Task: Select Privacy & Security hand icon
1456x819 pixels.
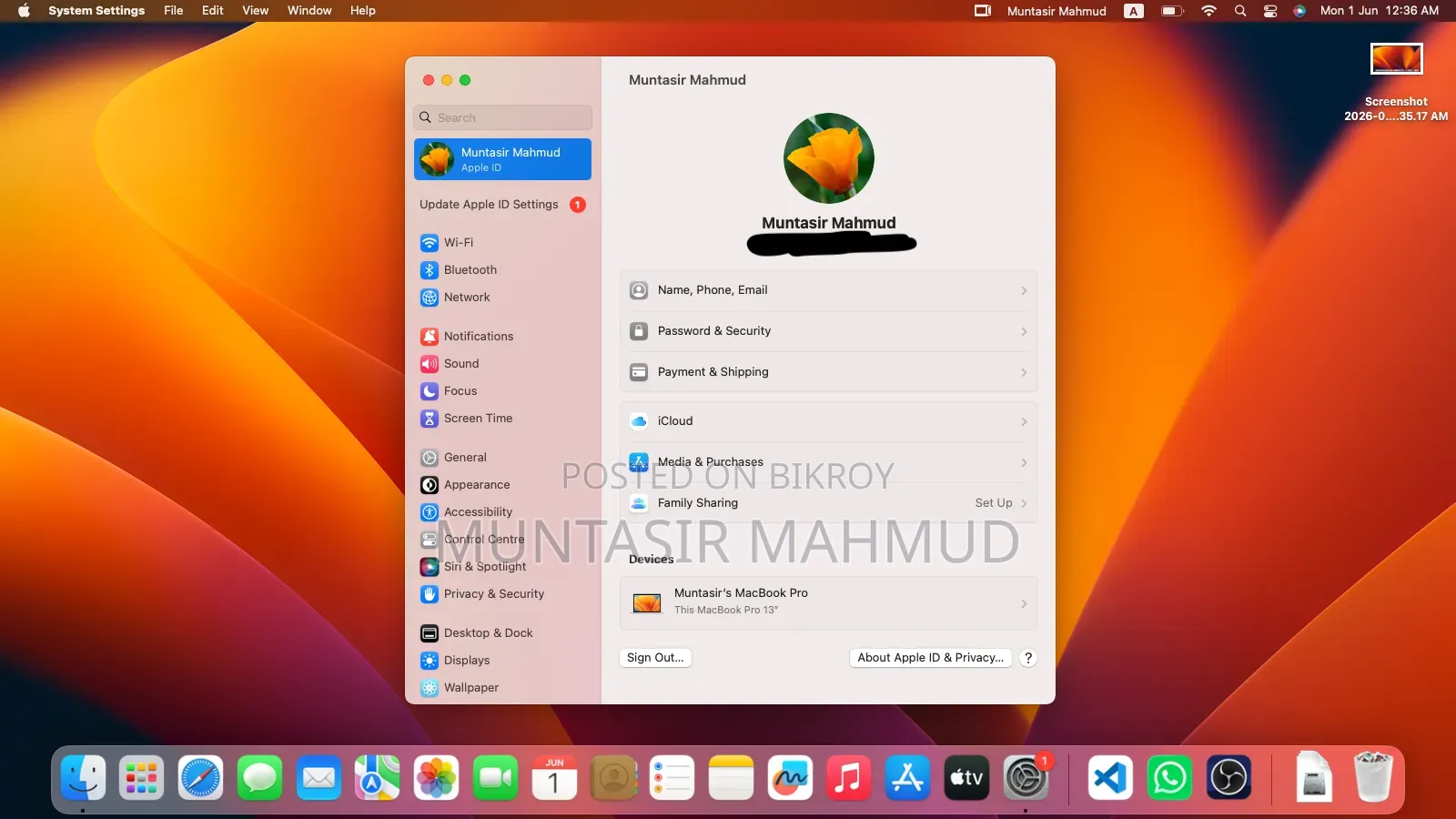Action: [x=430, y=594]
